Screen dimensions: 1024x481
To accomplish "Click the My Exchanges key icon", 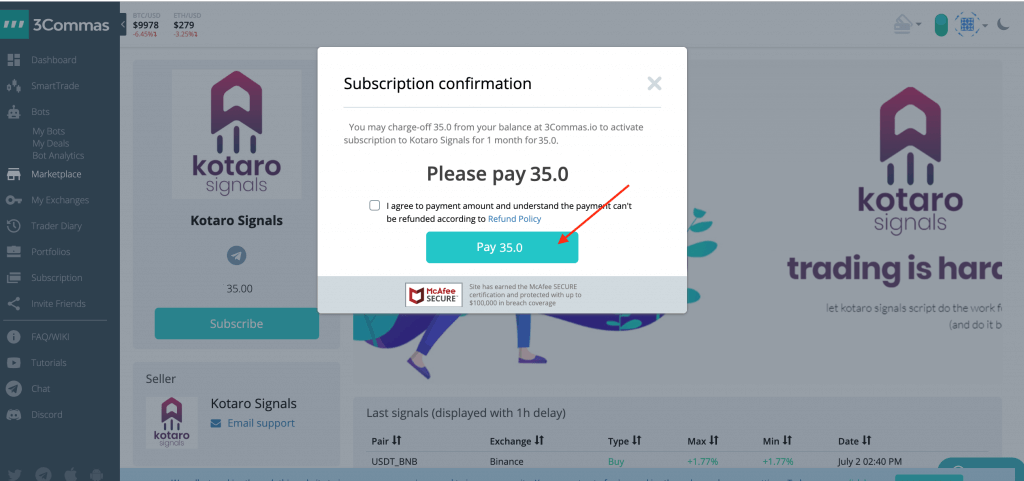I will 14,200.
